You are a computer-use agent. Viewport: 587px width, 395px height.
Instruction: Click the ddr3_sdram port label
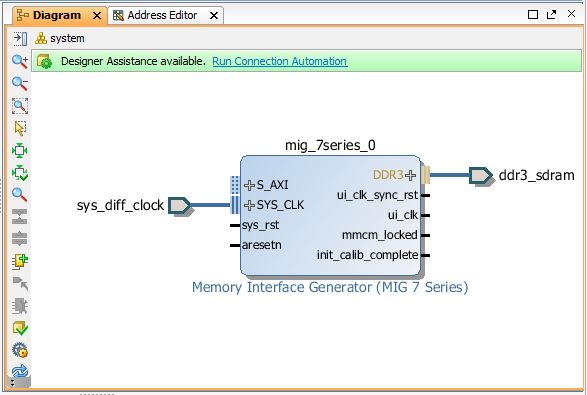pyautogui.click(x=536, y=175)
